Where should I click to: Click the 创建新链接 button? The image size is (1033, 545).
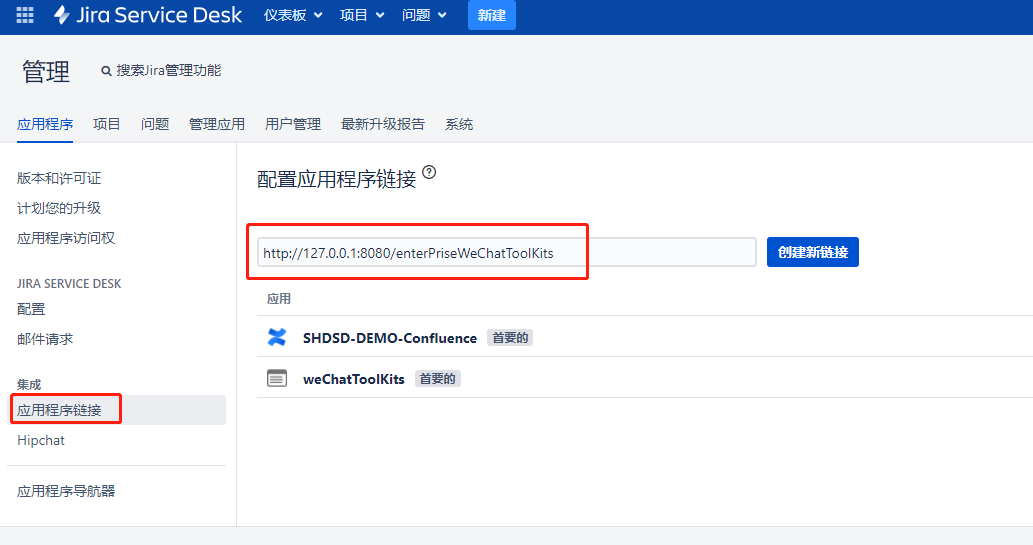coord(812,252)
